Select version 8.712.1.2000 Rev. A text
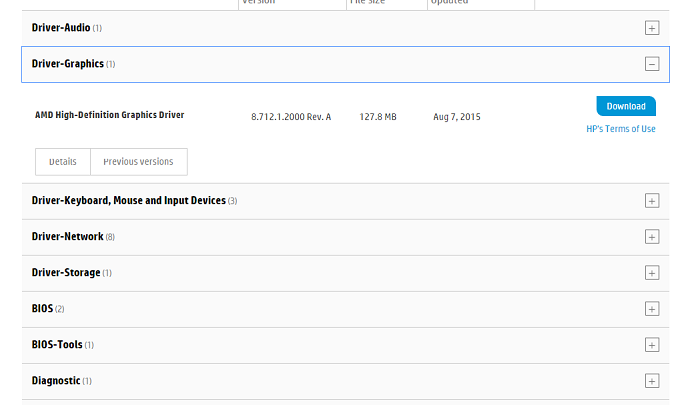The height and width of the screenshot is (405, 700). coord(291,117)
